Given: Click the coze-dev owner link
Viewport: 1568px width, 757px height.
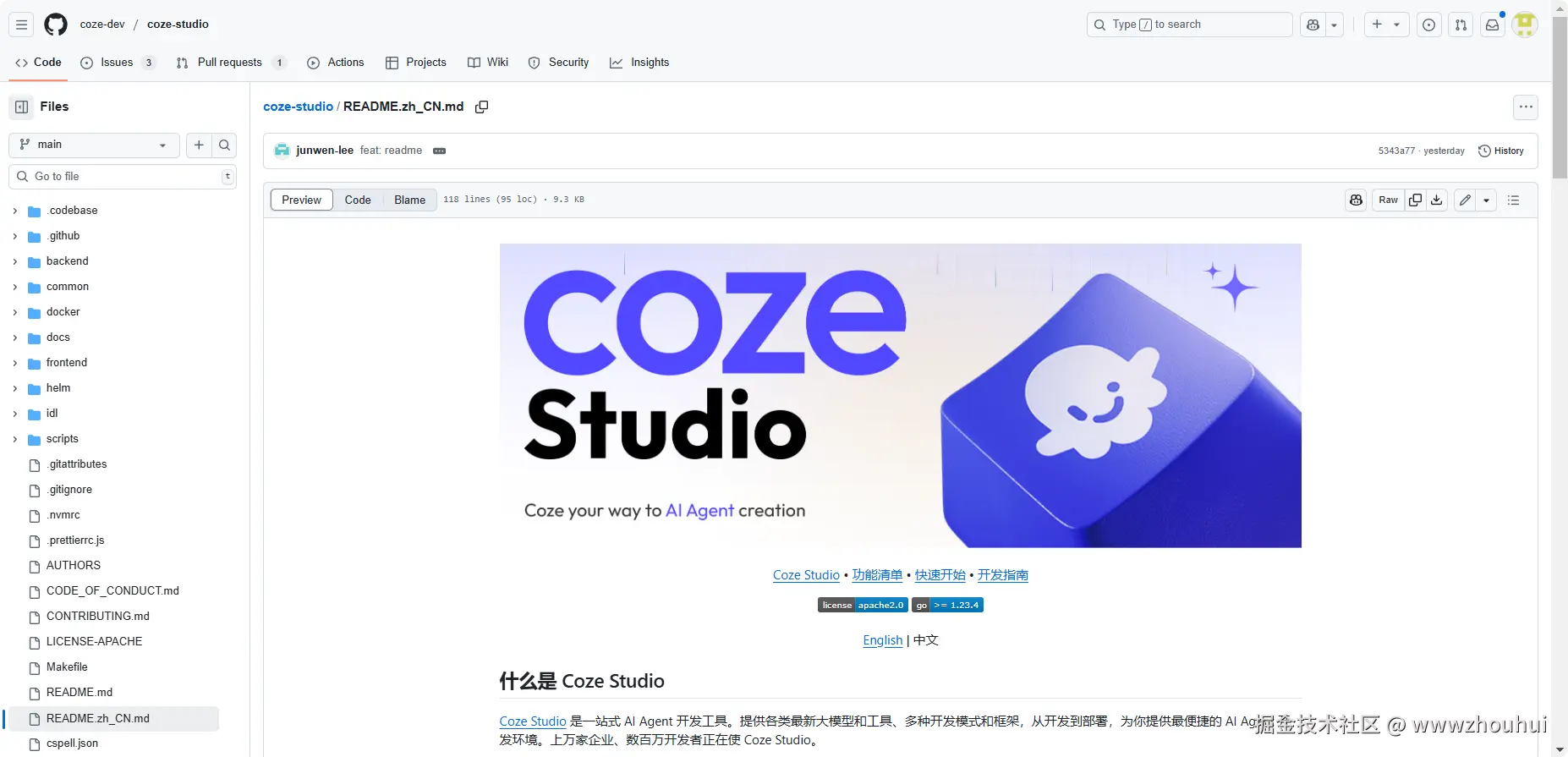Looking at the screenshot, I should point(102,25).
